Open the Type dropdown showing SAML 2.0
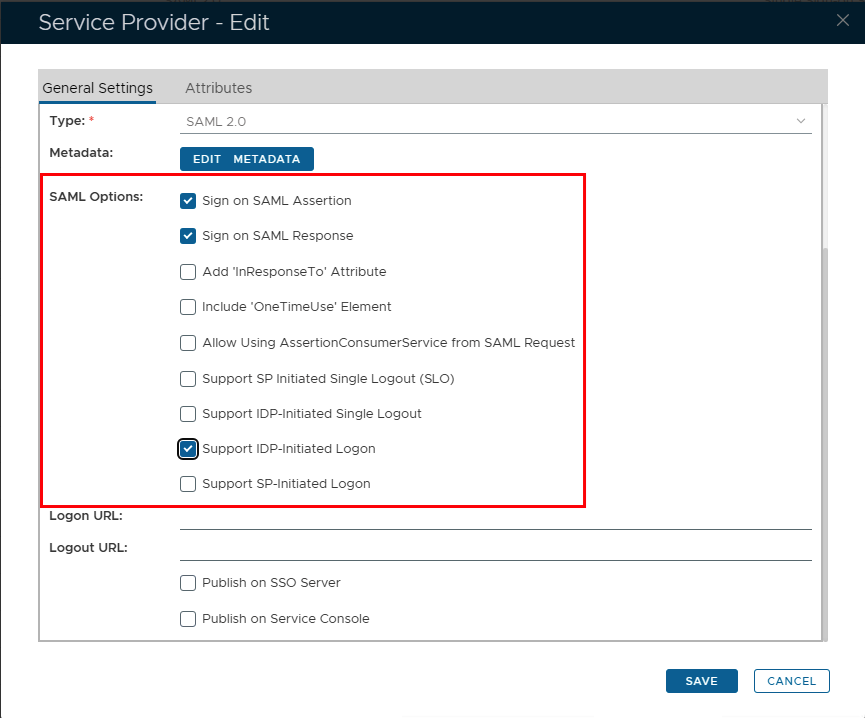 490,121
